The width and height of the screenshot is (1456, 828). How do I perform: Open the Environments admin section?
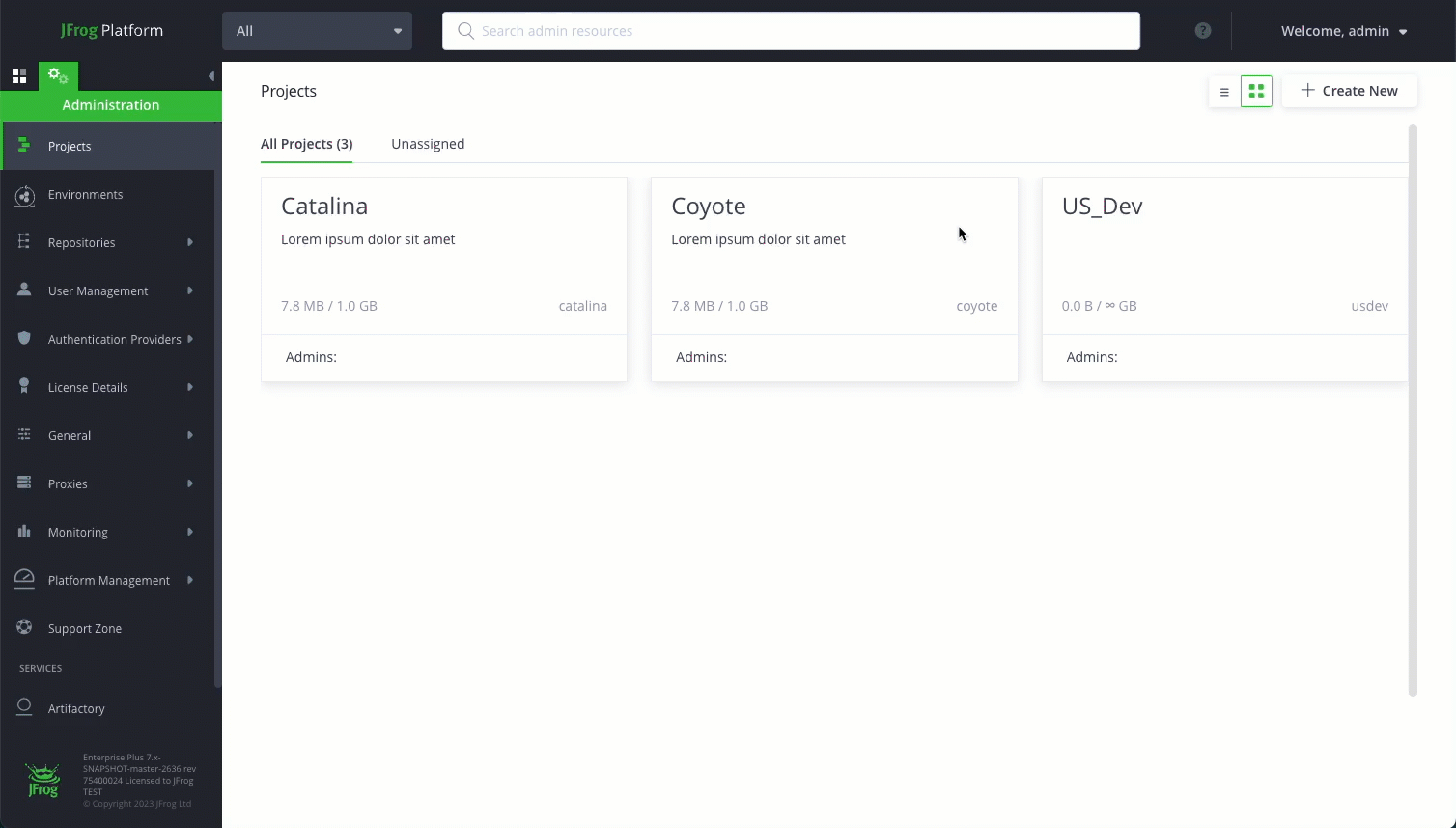(85, 194)
